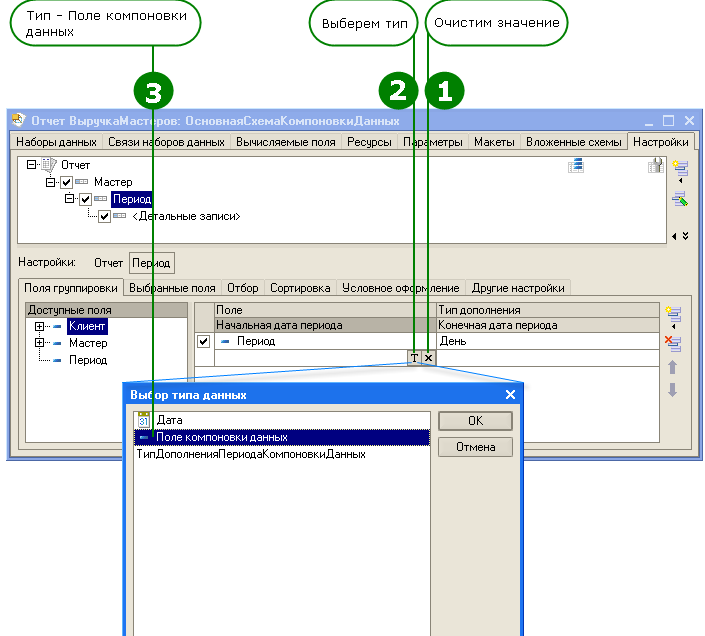
Task: Collapse the Период tree node
Action: (x=69, y=198)
